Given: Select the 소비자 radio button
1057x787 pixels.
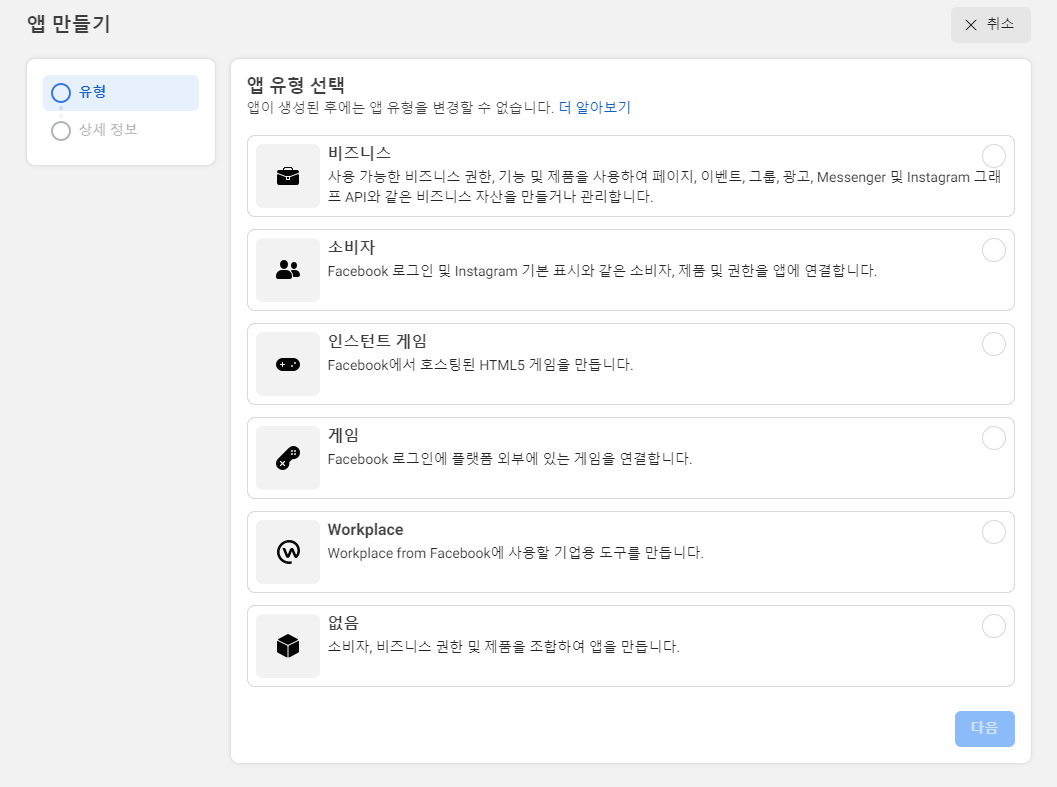Looking at the screenshot, I should tap(994, 250).
